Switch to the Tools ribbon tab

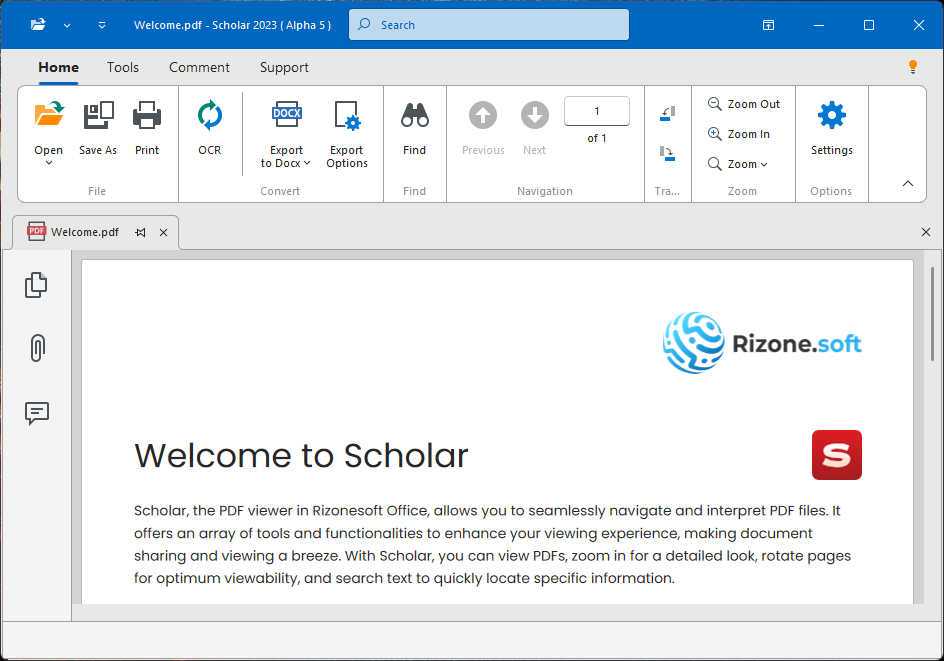pos(123,67)
